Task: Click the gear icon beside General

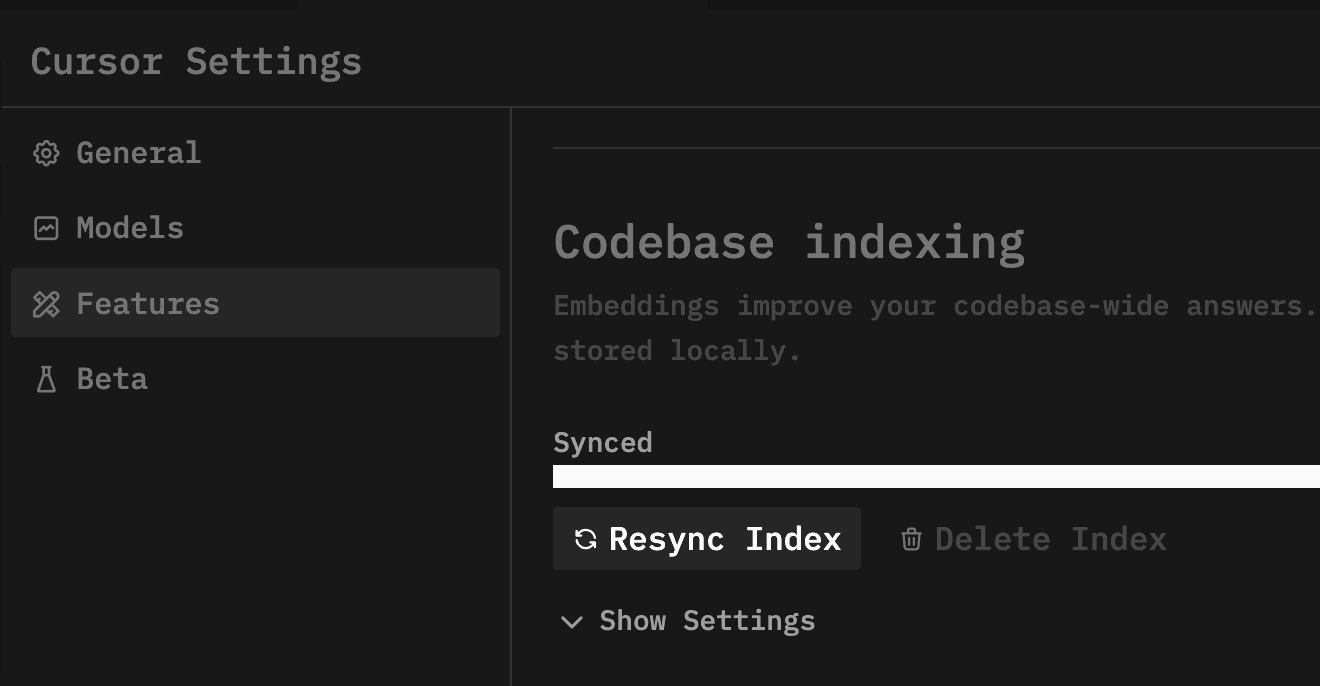Action: tap(46, 153)
